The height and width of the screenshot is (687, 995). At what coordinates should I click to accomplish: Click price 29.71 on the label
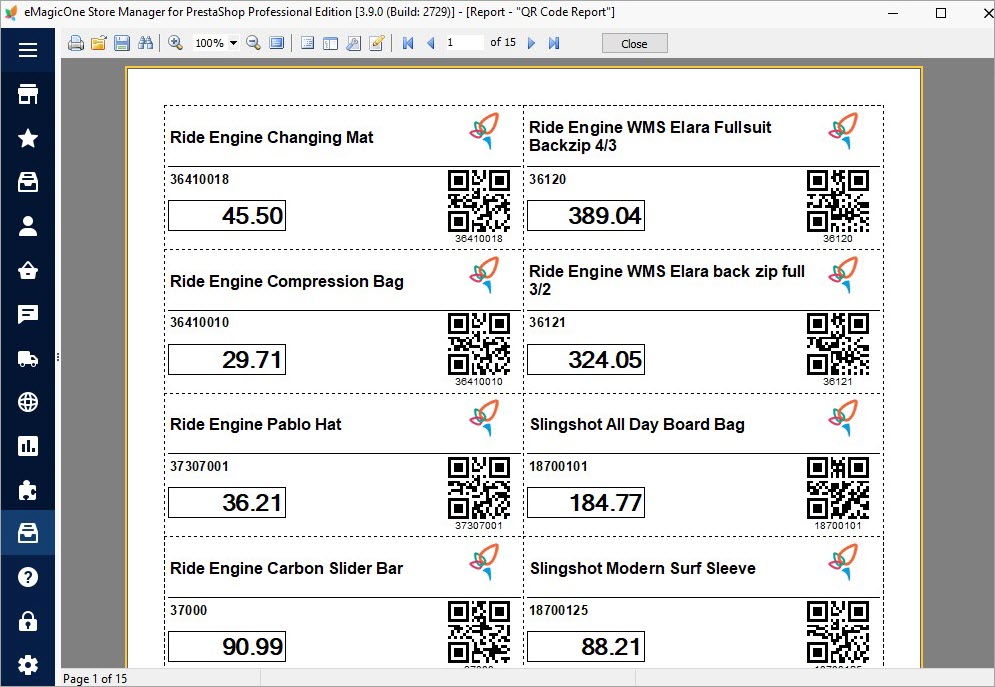point(252,360)
